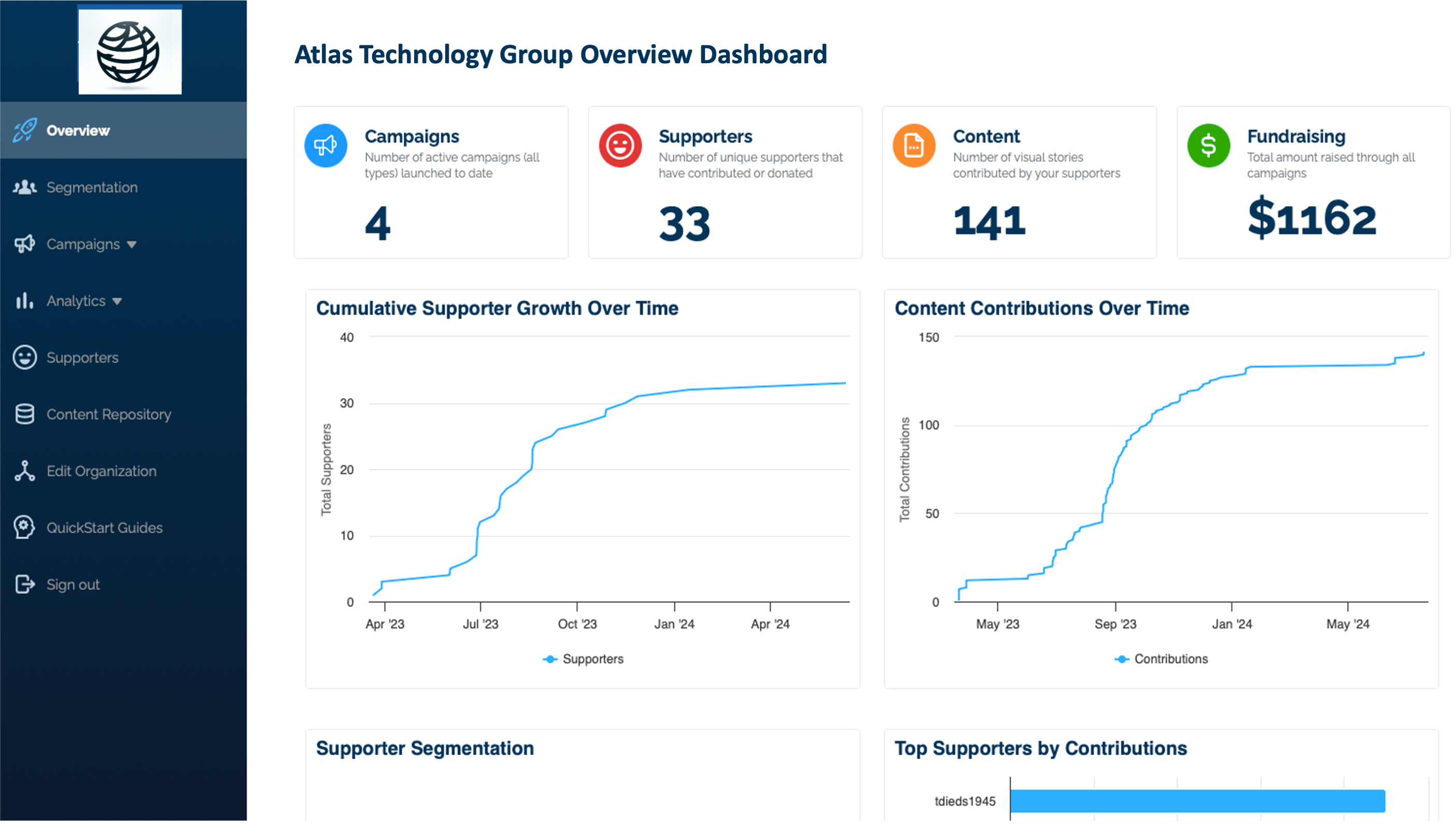Click the supporters count value 33
Screen dimensions: 1456x824
(x=684, y=223)
